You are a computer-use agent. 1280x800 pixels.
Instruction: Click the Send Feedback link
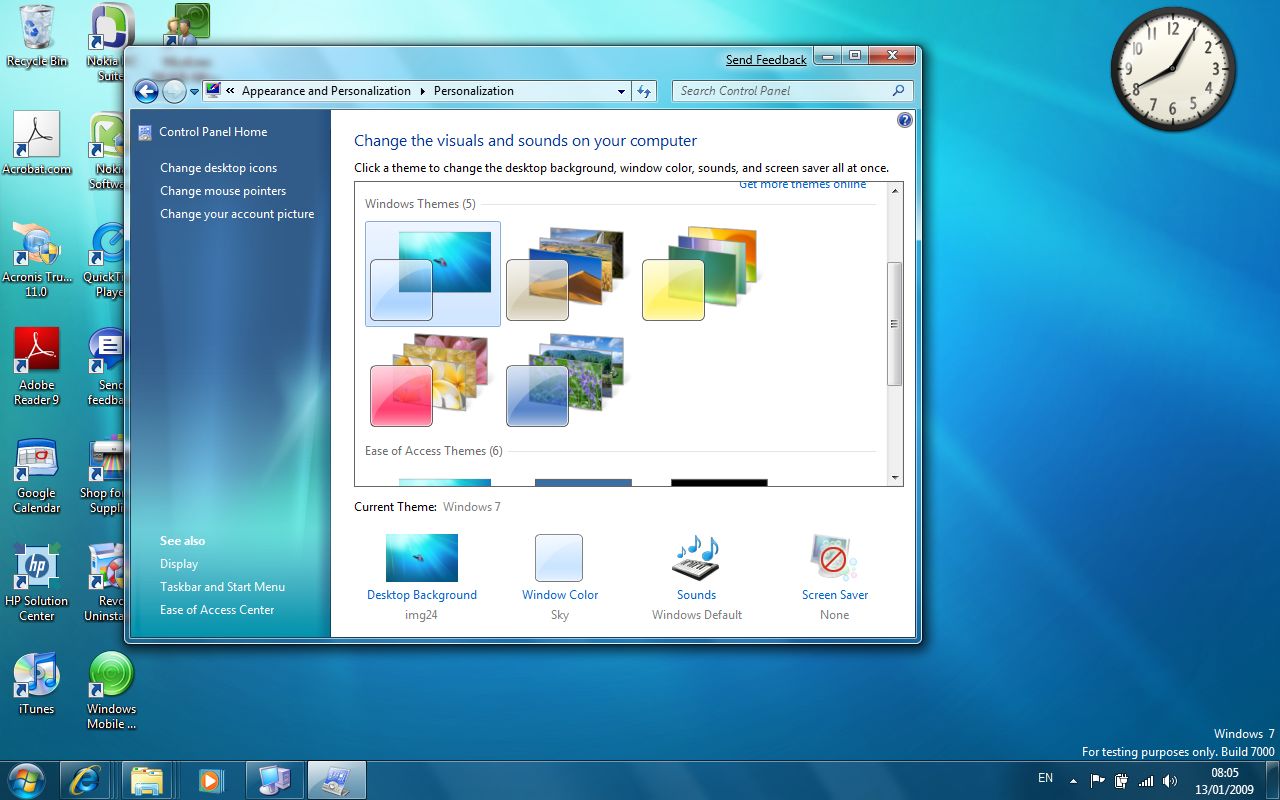coord(765,59)
